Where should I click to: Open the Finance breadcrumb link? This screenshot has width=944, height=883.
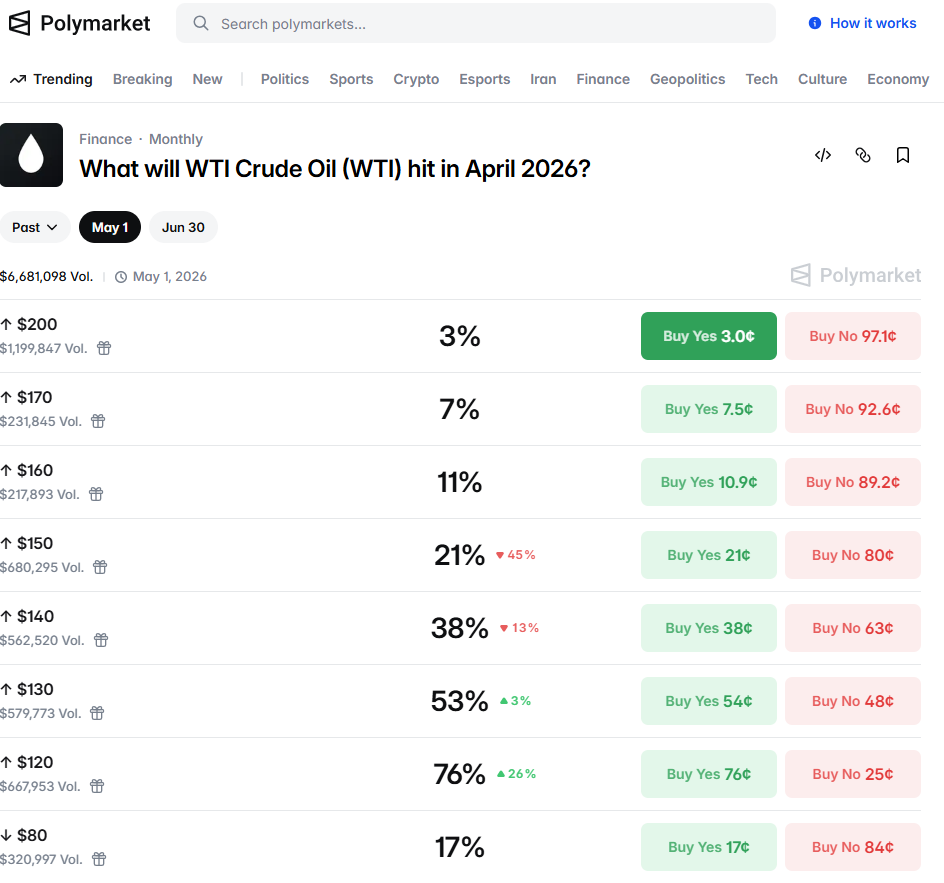point(105,139)
